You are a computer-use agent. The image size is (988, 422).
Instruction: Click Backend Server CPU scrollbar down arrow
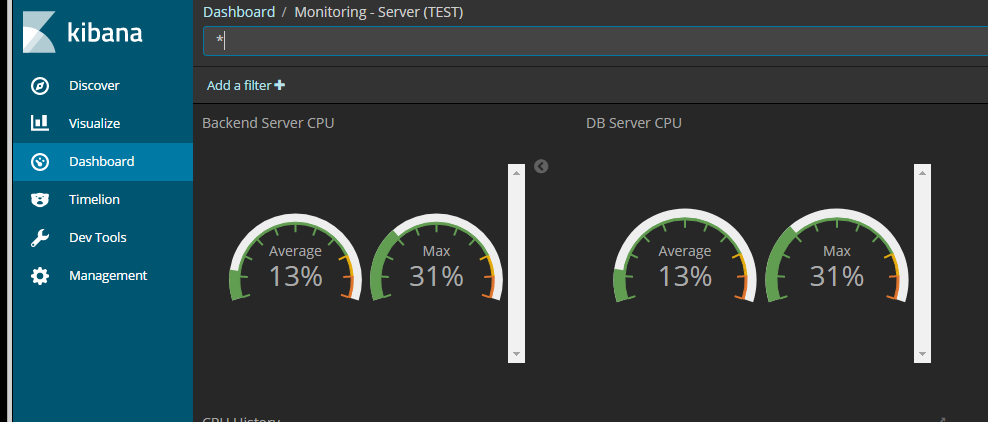516,355
